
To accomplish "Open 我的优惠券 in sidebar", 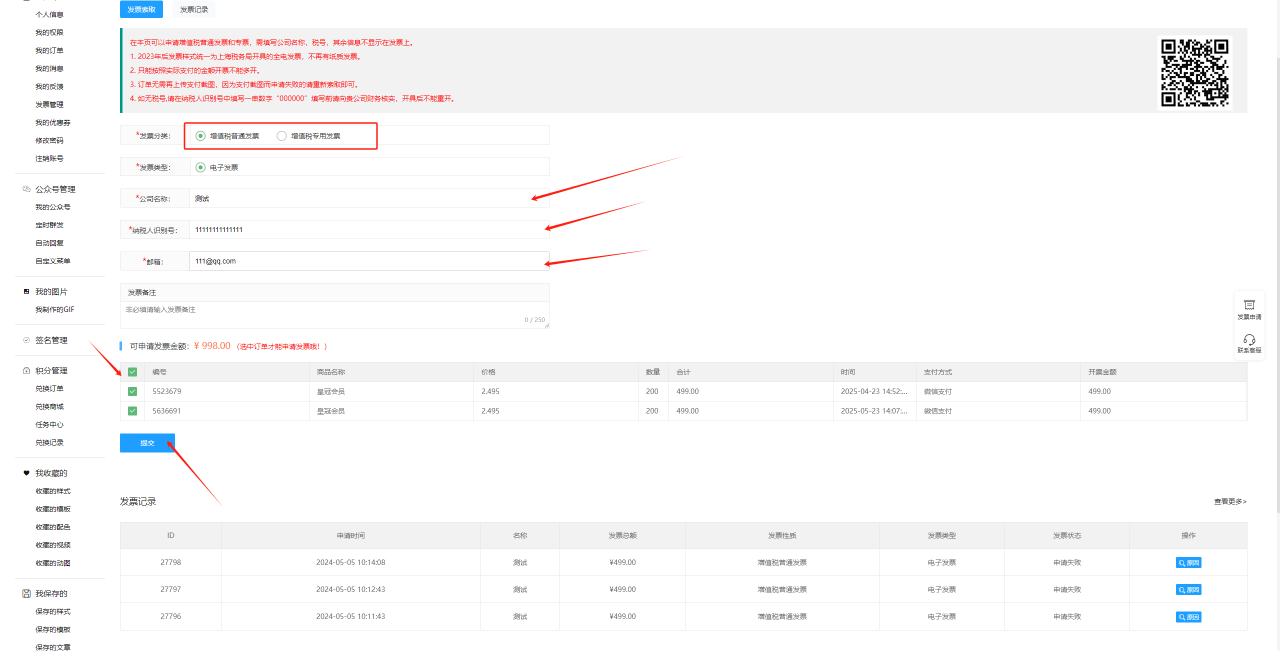I will (53, 122).
